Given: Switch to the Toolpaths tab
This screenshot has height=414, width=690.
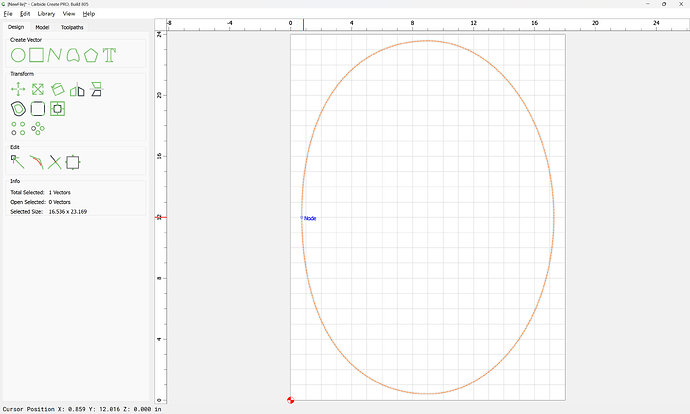Looking at the screenshot, I should (x=72, y=27).
